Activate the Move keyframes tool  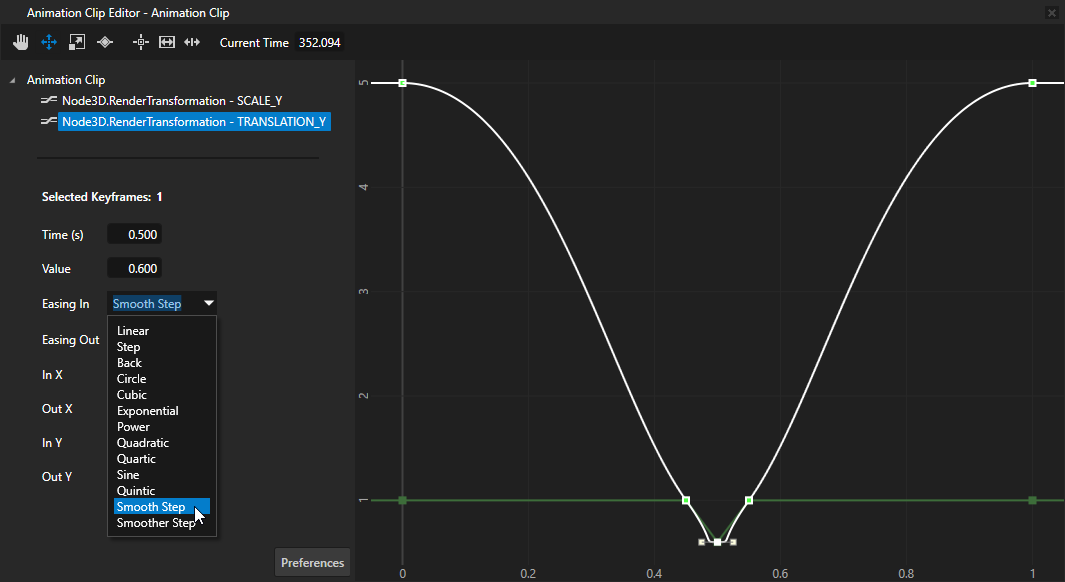(x=48, y=42)
